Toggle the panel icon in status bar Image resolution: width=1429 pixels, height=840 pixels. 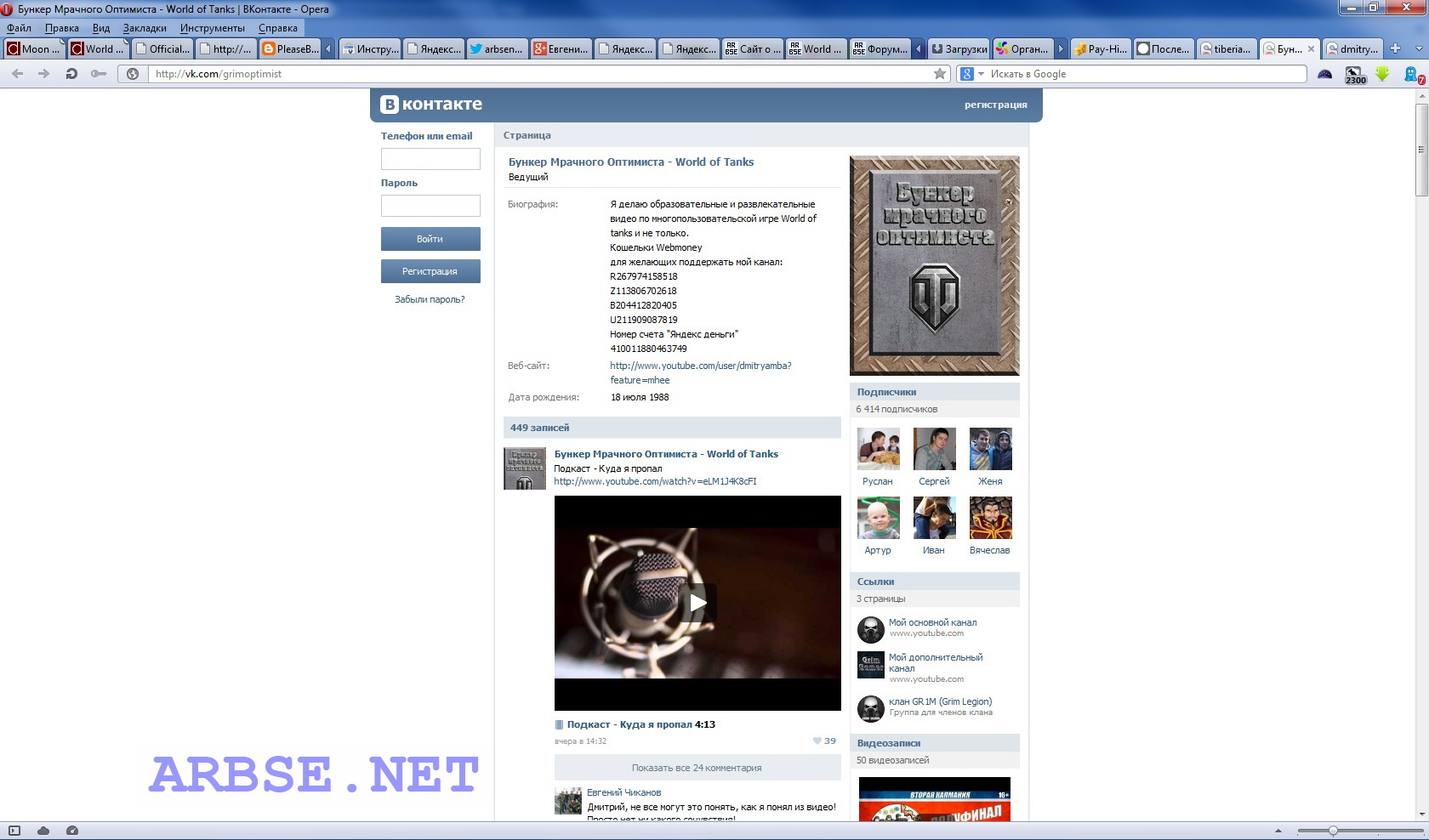[14, 831]
